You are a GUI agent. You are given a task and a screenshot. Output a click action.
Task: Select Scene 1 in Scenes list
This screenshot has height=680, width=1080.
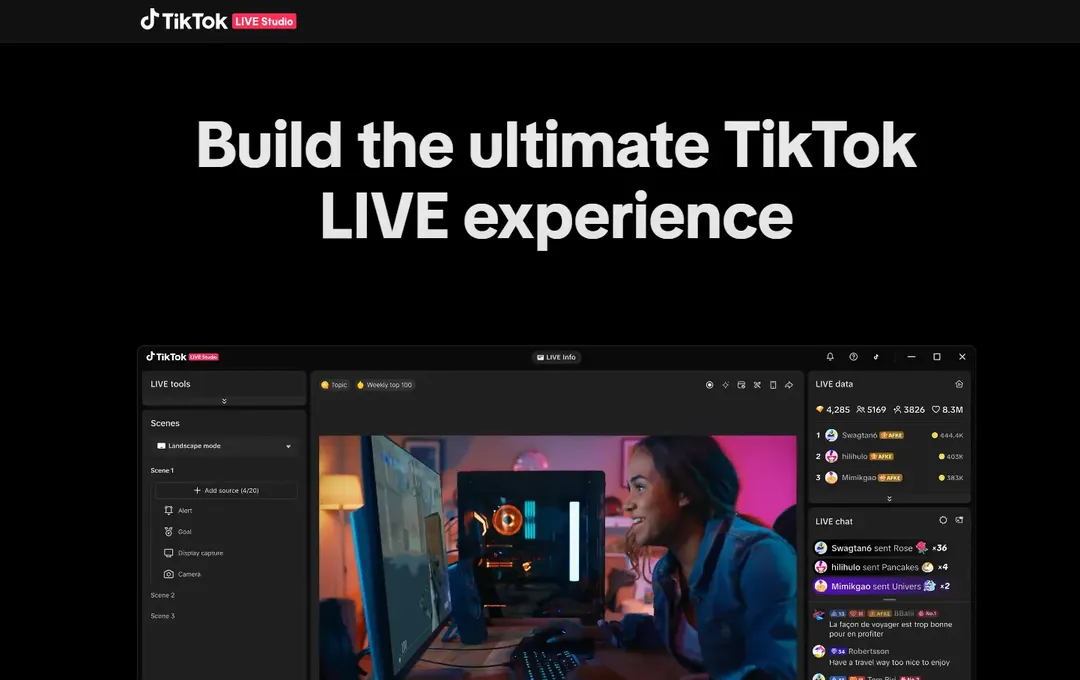click(x=163, y=471)
